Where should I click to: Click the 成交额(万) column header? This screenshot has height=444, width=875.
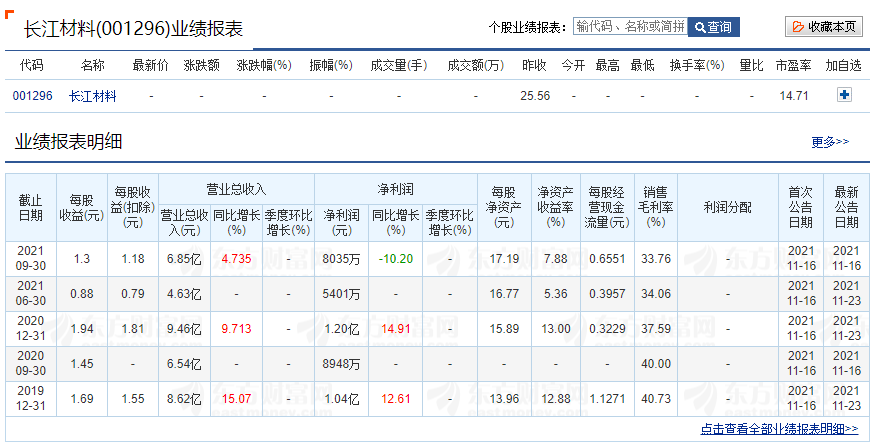[475, 65]
